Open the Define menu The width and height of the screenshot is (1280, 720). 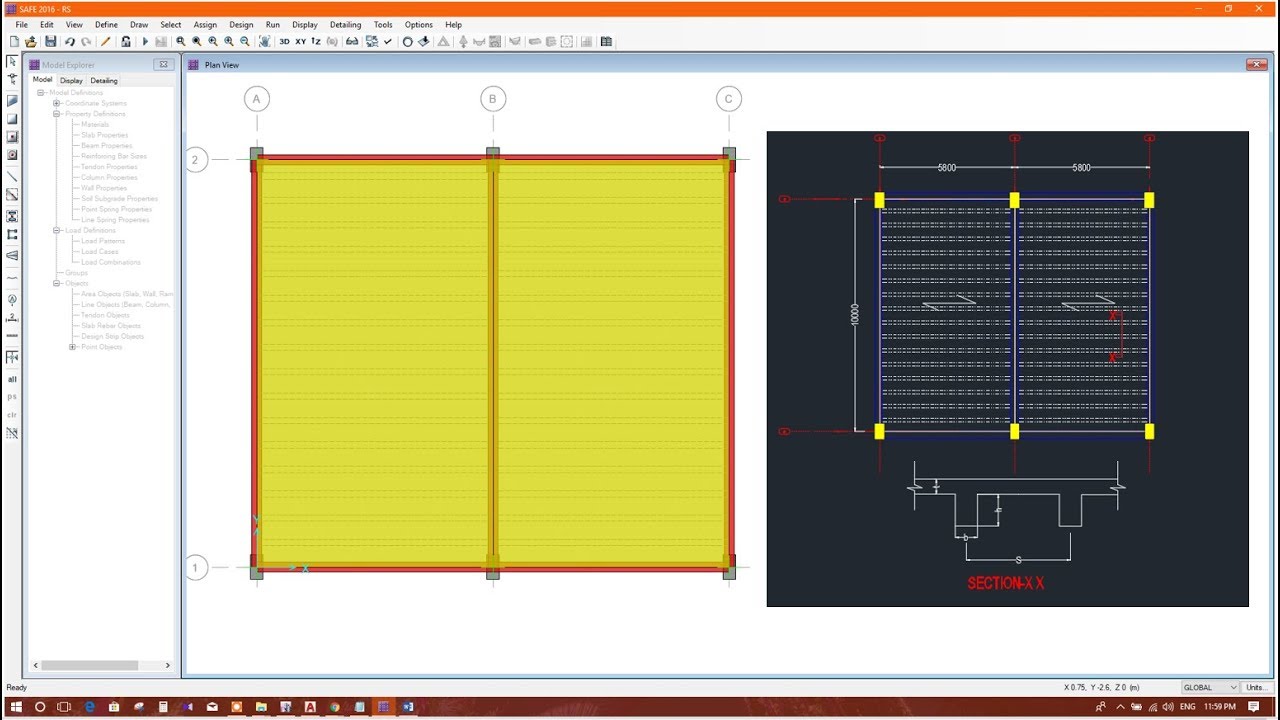pos(107,24)
